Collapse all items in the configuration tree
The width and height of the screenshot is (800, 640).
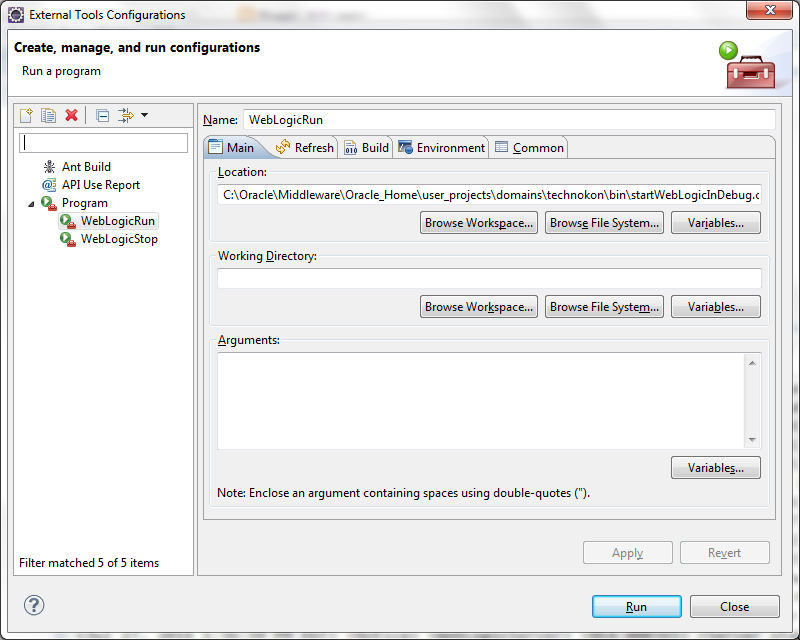click(x=102, y=115)
